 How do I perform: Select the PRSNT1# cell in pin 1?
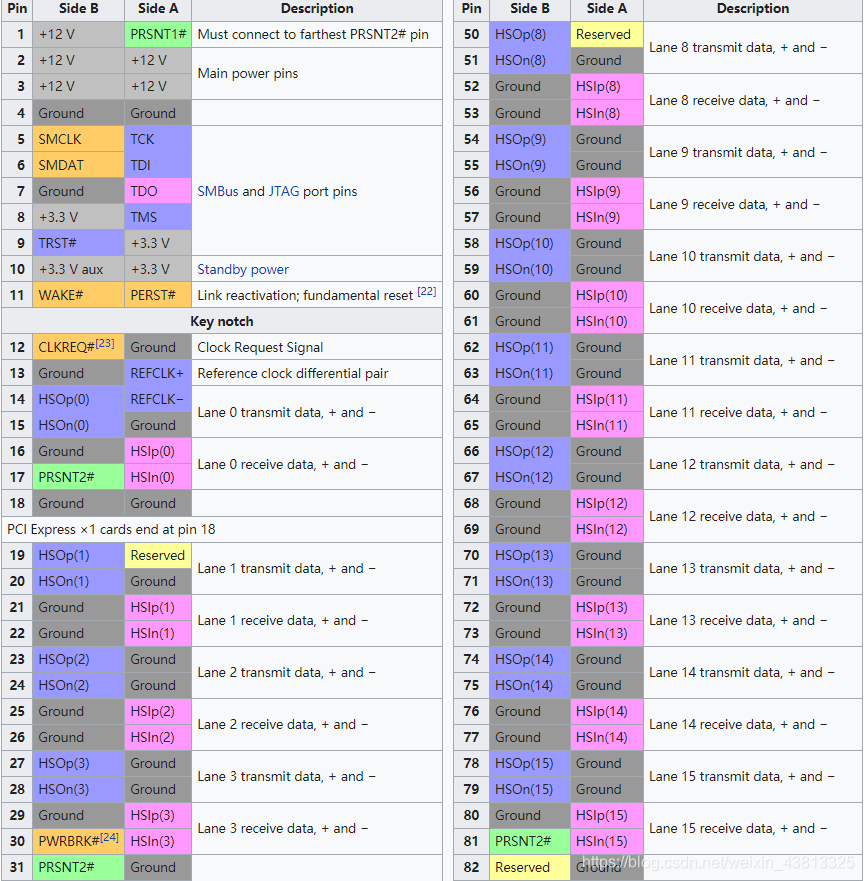pyautogui.click(x=158, y=34)
